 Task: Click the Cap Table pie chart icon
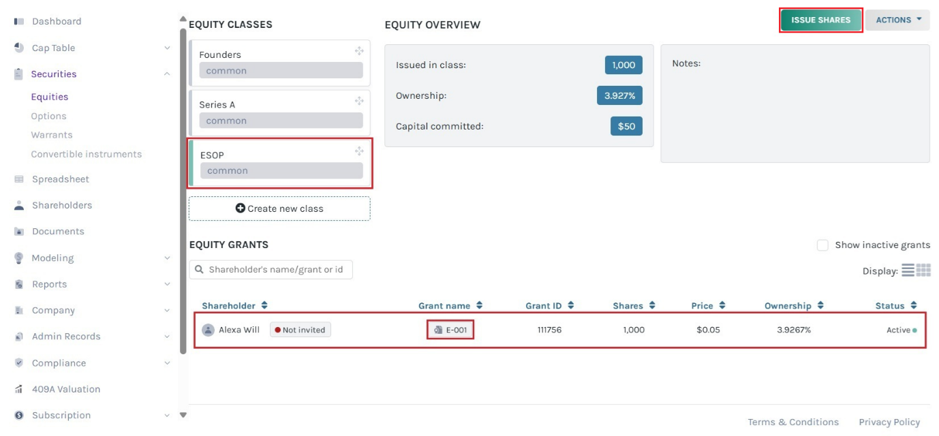(19, 48)
